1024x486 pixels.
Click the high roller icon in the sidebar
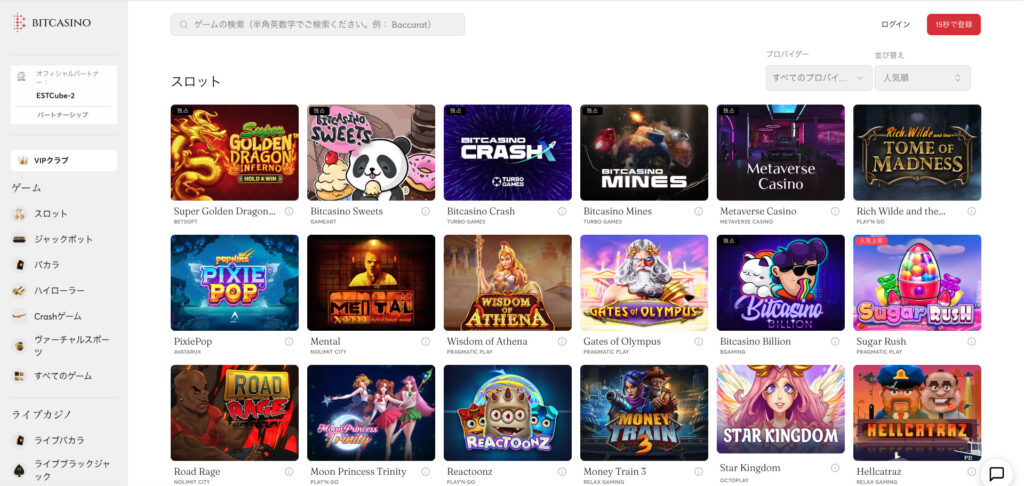point(20,290)
